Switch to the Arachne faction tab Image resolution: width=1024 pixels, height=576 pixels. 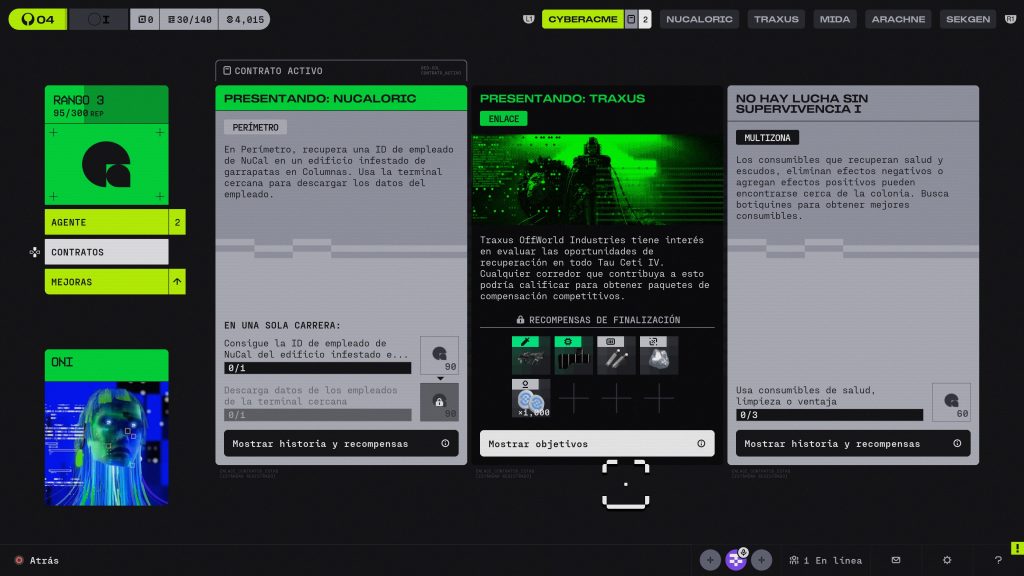coord(898,19)
